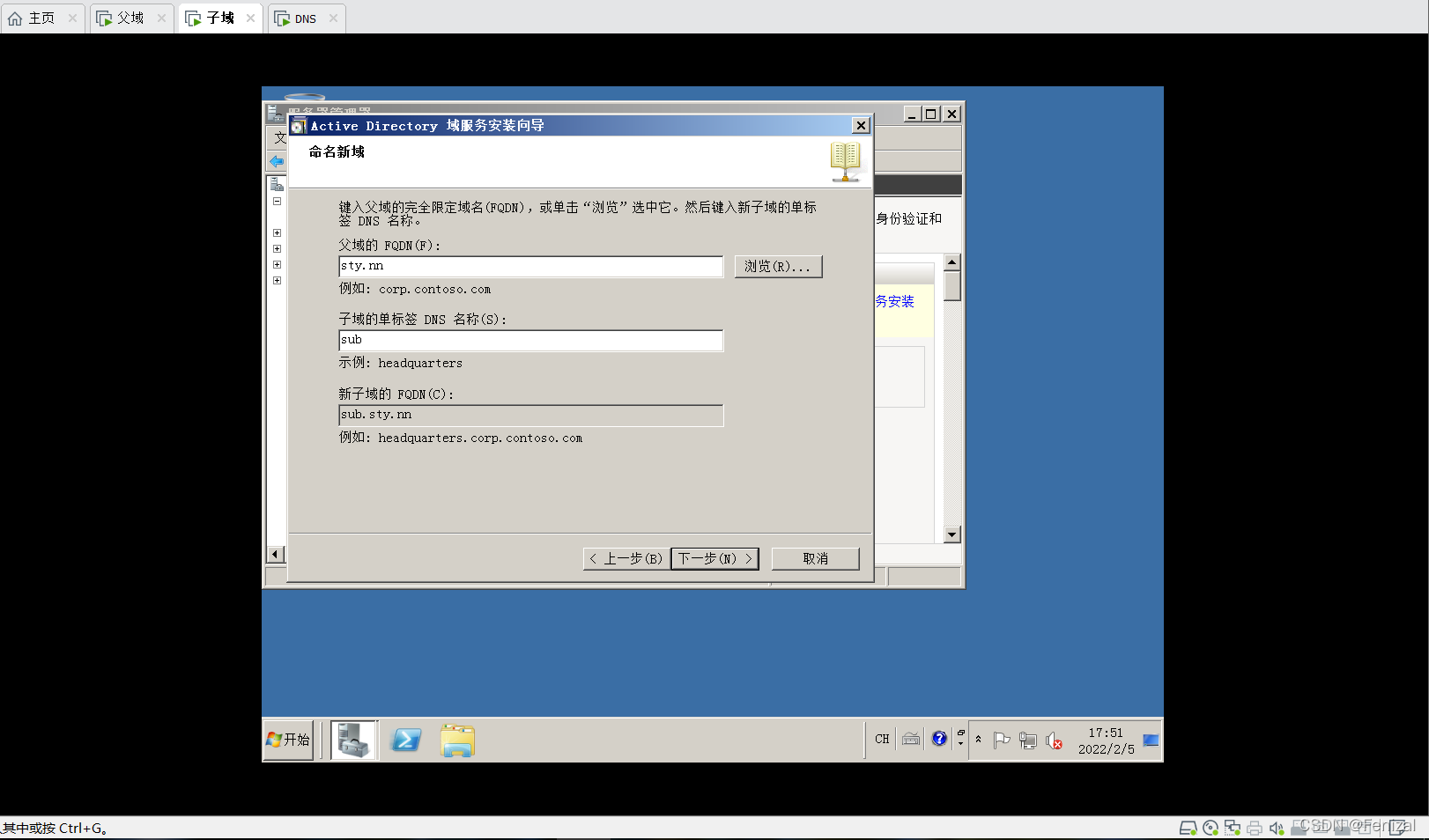Image resolution: width=1429 pixels, height=840 pixels.
Task: Click the 命名新域 heading text
Action: coord(337,151)
